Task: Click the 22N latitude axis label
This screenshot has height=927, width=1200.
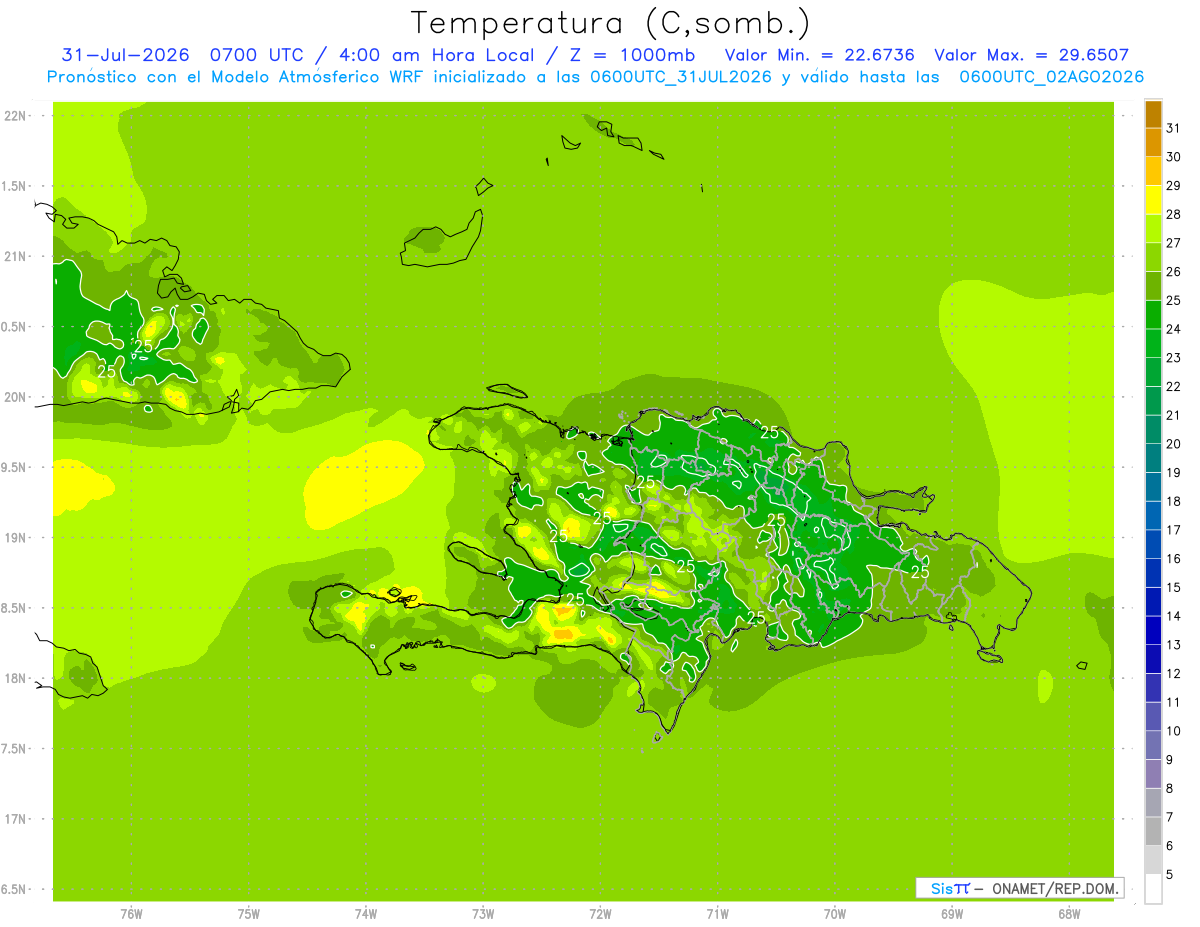Action: coord(16,116)
